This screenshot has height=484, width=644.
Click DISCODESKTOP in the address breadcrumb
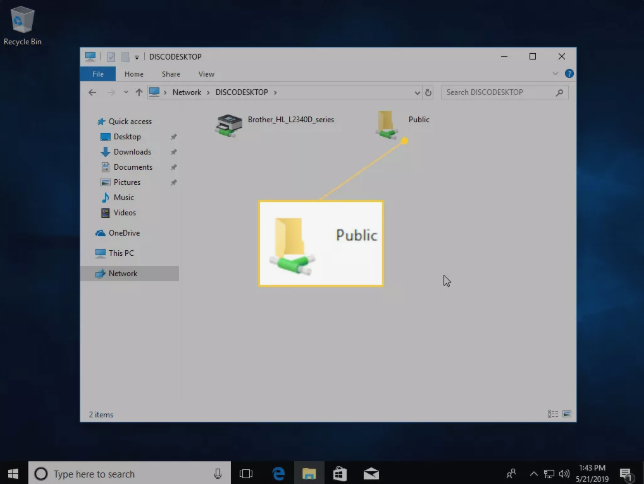tap(242, 92)
